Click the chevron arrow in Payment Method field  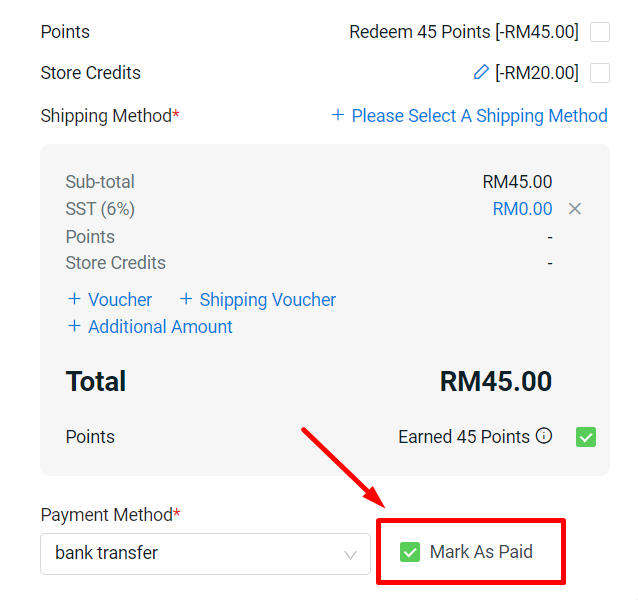[x=351, y=554]
